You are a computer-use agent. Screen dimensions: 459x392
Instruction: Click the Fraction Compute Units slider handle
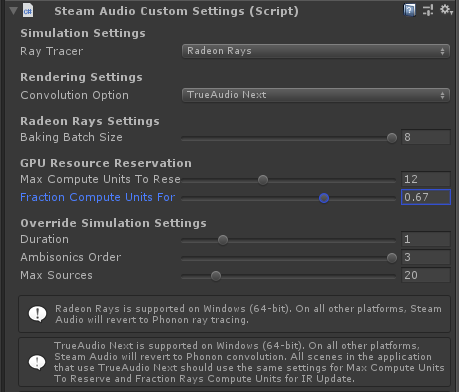click(x=324, y=198)
